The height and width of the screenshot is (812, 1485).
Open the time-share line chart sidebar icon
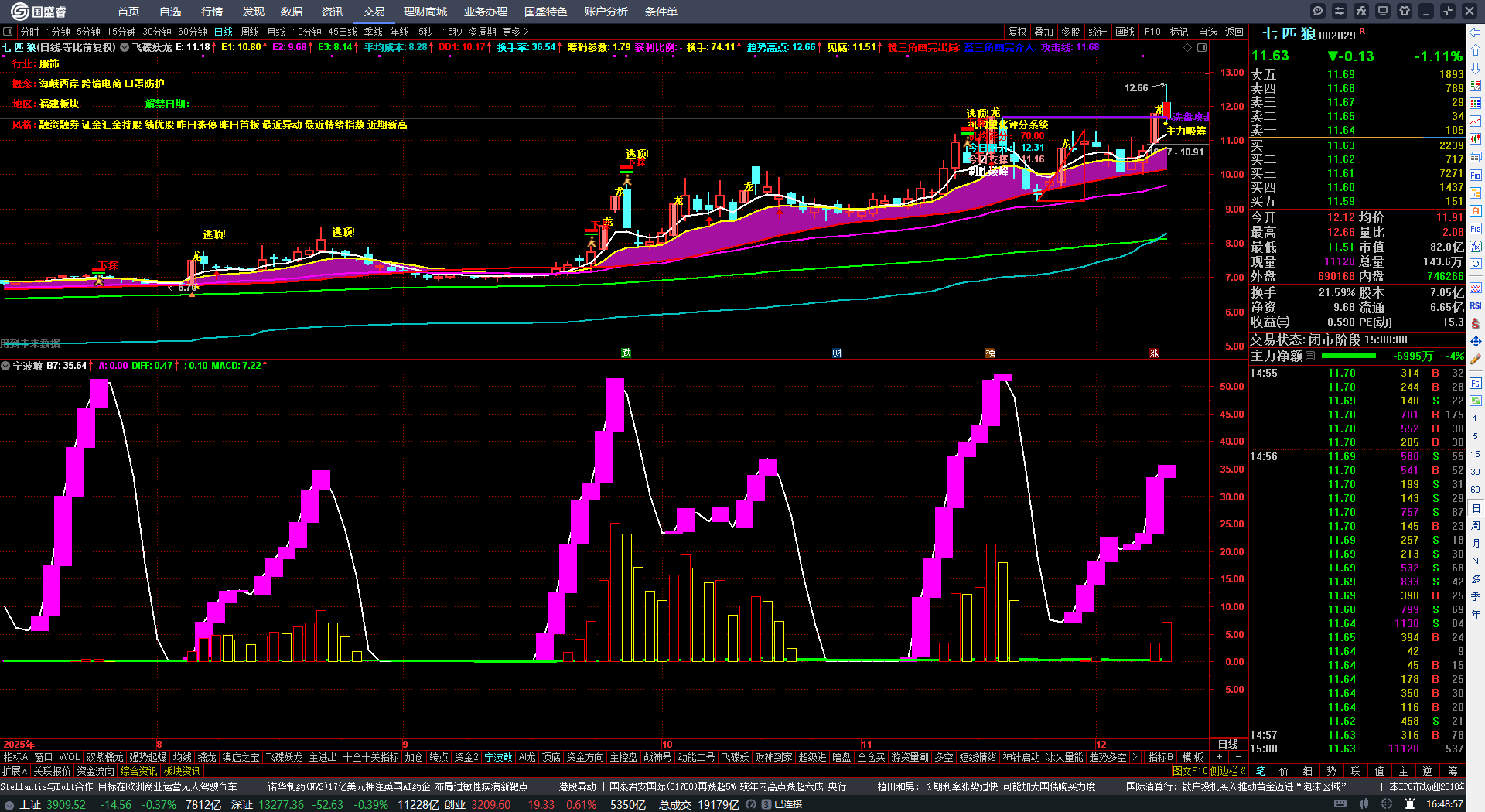(x=1476, y=121)
